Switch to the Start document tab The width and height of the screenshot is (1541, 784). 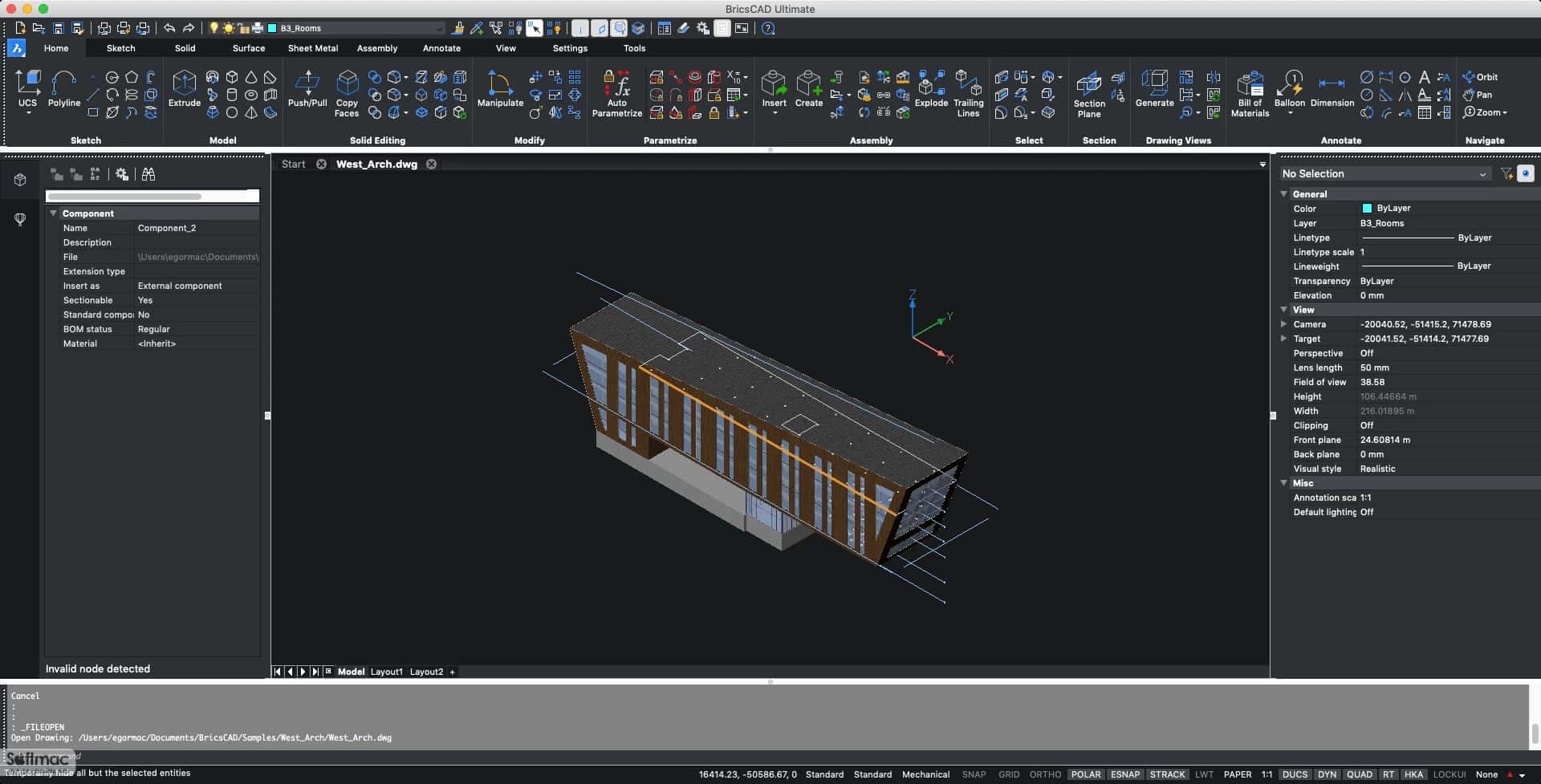point(293,164)
